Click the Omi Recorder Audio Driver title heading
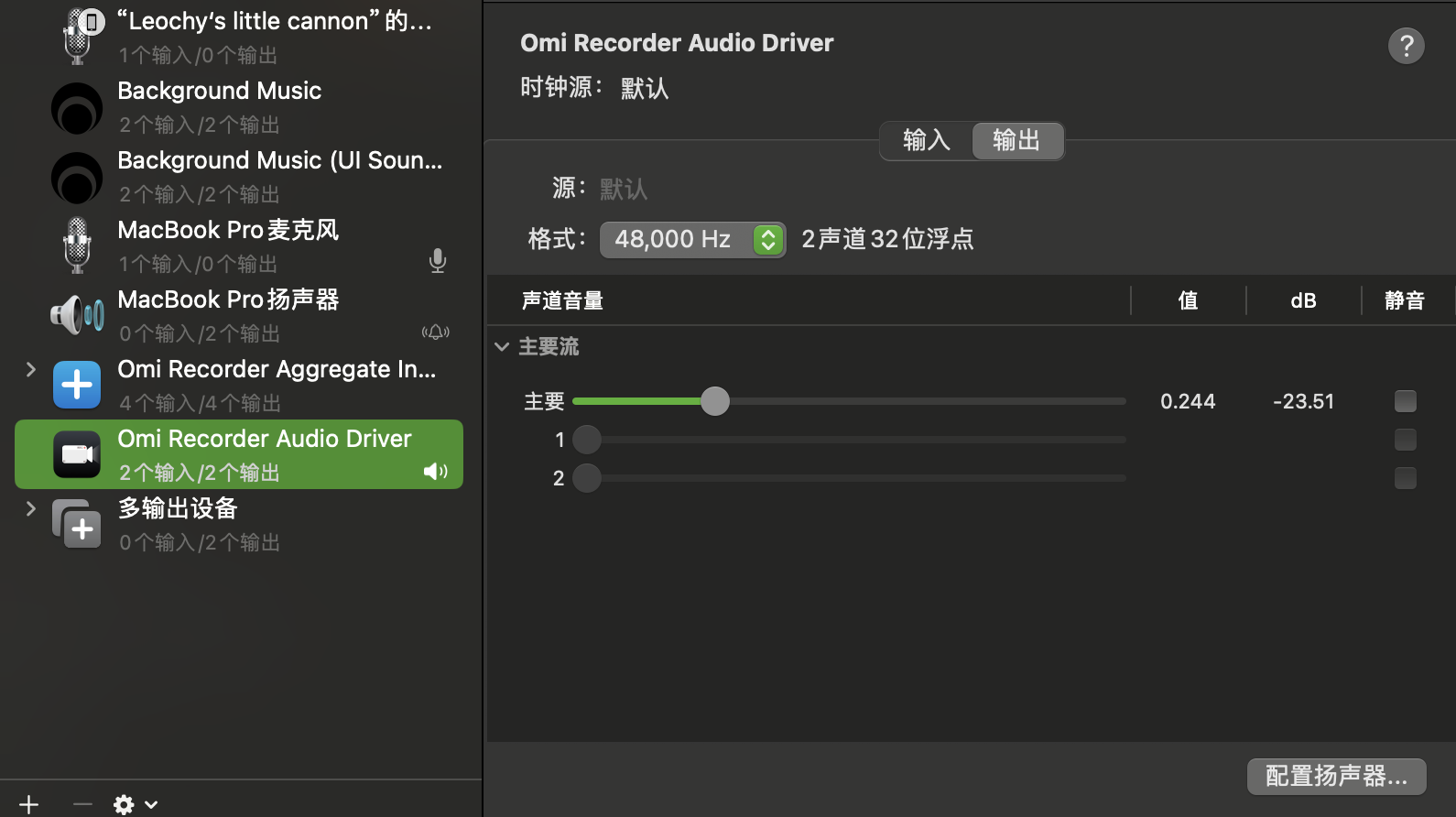Screen dimensions: 1456x817 (677, 43)
